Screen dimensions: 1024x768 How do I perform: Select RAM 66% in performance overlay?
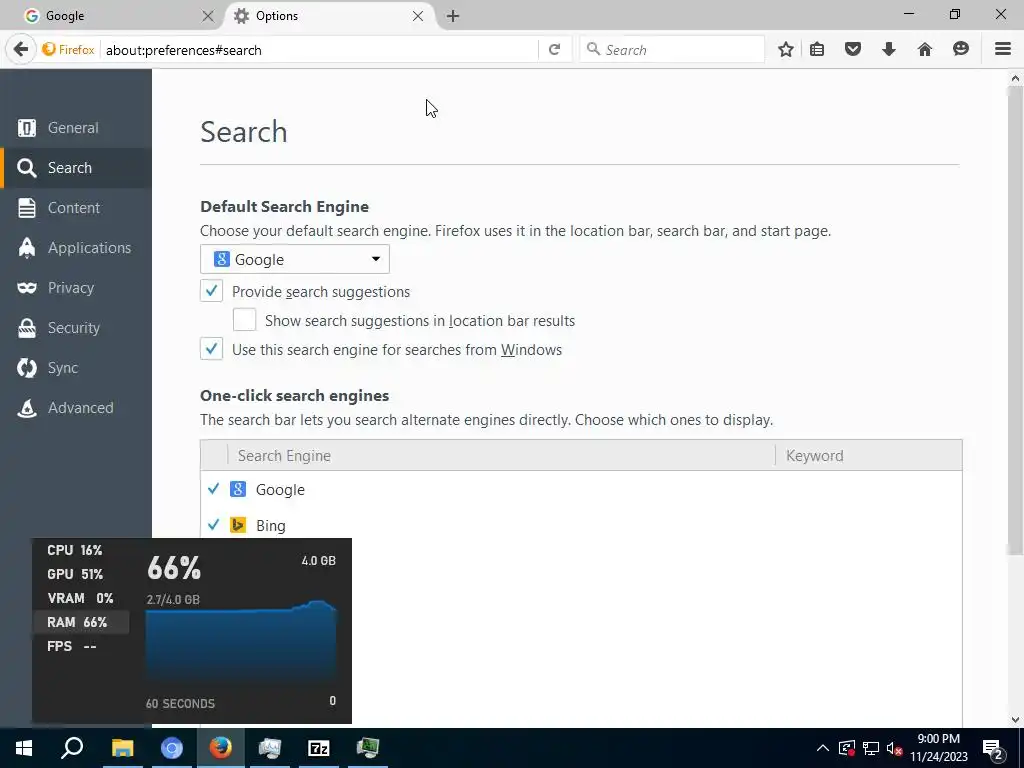click(x=81, y=622)
